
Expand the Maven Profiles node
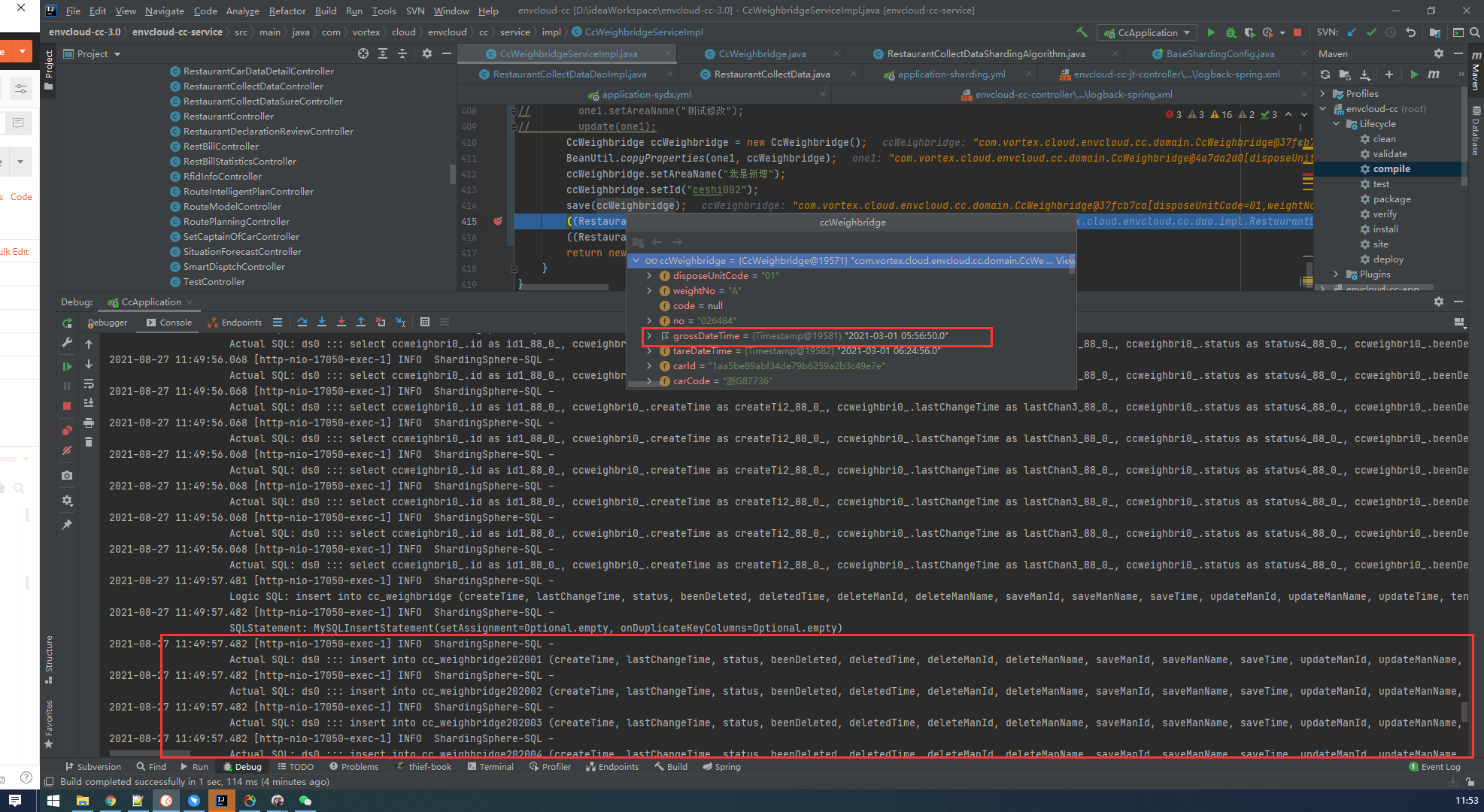1323,94
